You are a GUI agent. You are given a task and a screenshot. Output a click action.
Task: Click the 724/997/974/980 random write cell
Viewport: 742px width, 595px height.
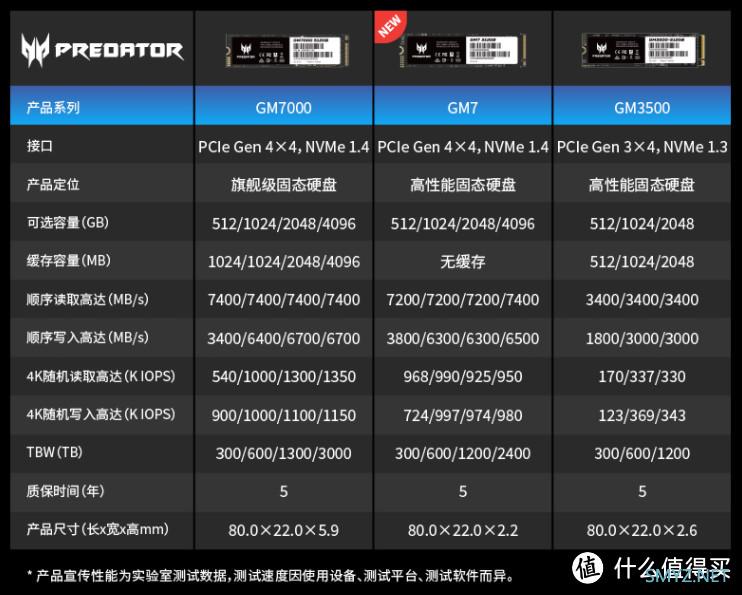point(462,416)
